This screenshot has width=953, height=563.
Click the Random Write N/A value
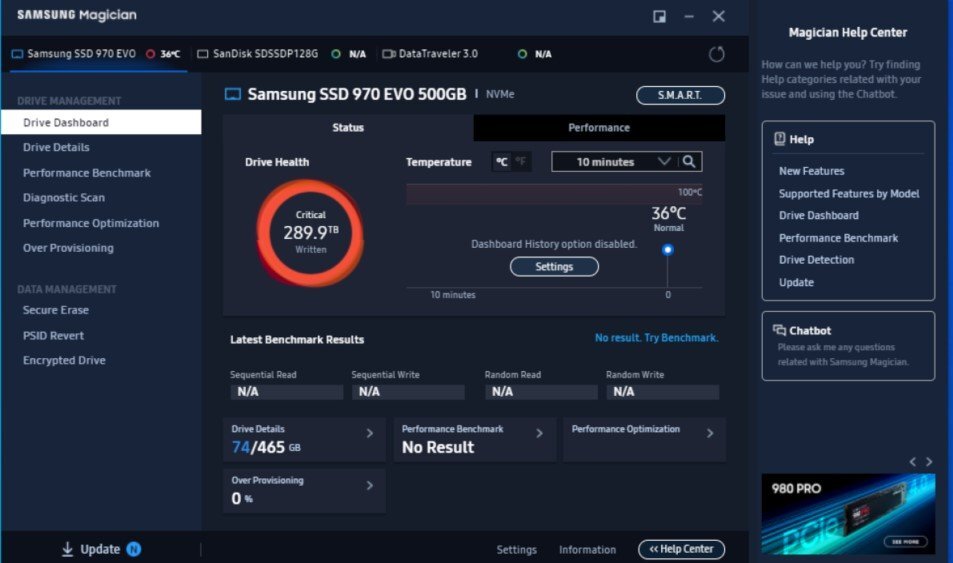click(662, 392)
